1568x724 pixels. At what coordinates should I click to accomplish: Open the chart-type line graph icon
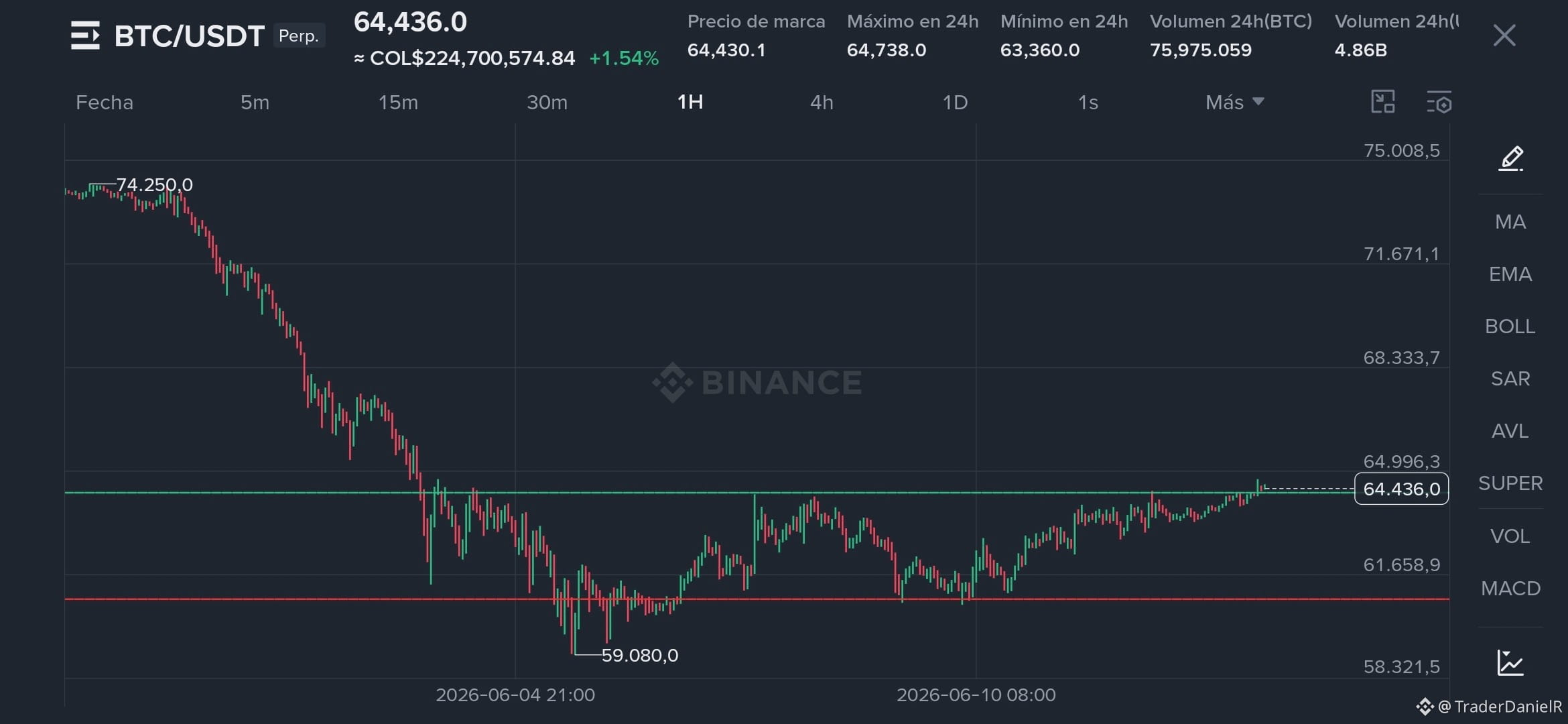coord(1510,663)
